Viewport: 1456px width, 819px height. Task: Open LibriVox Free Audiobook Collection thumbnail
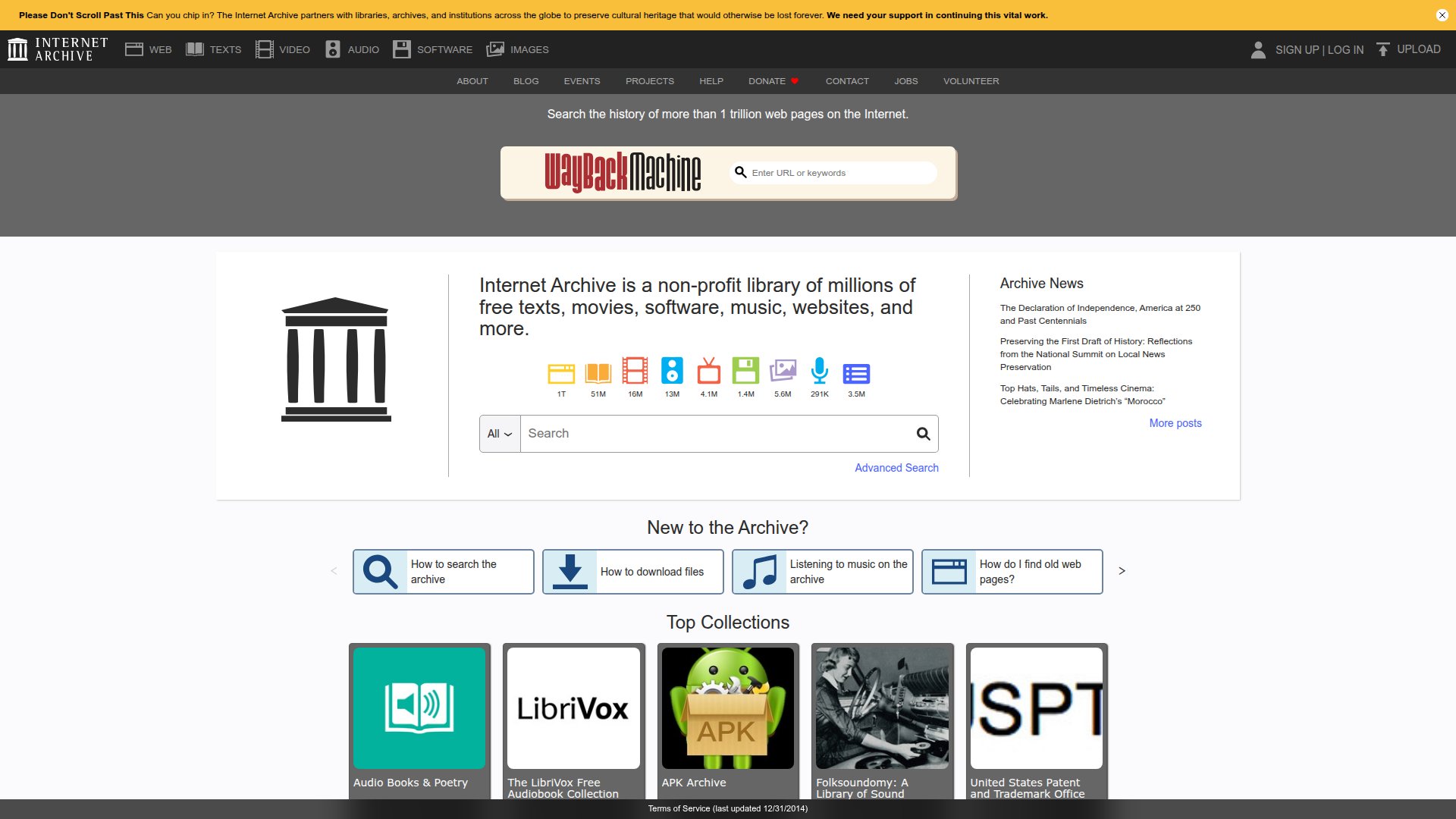point(573,708)
